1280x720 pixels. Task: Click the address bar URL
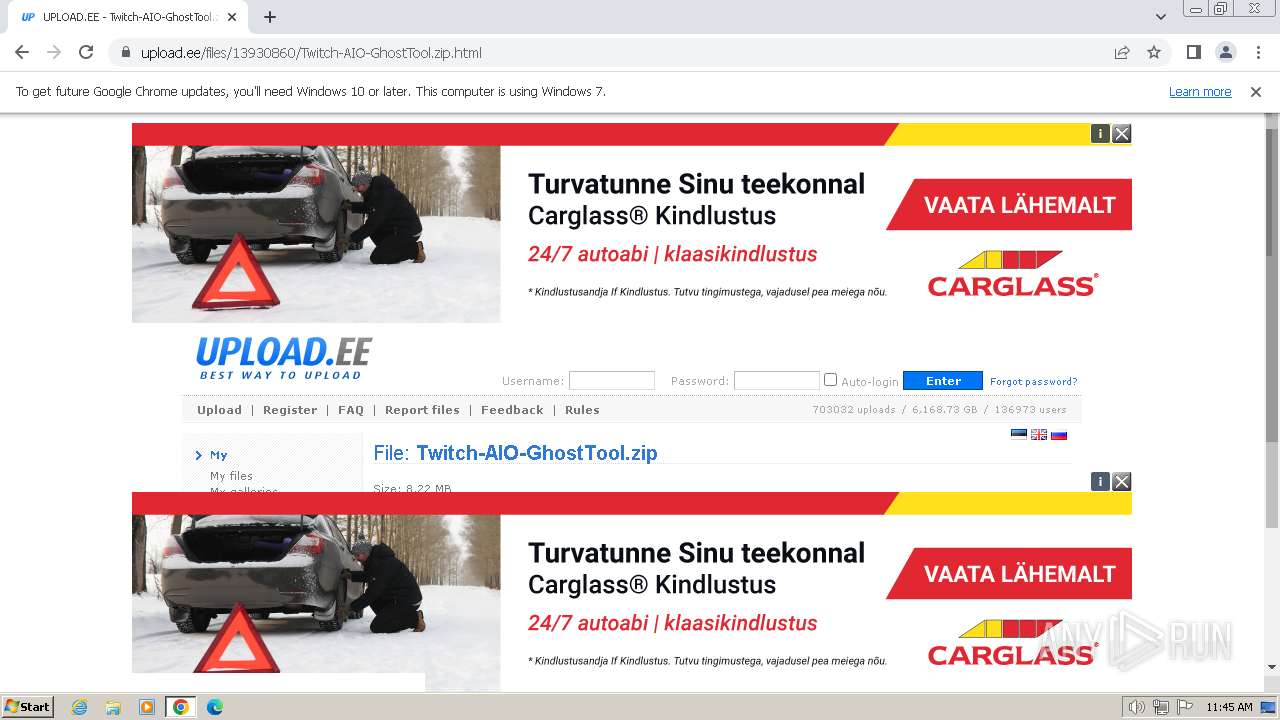311,52
